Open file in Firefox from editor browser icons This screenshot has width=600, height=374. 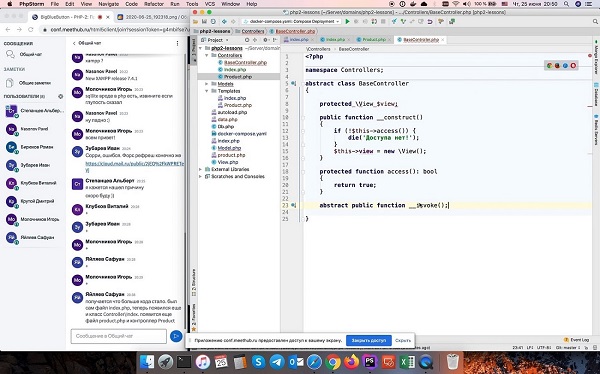pos(557,65)
